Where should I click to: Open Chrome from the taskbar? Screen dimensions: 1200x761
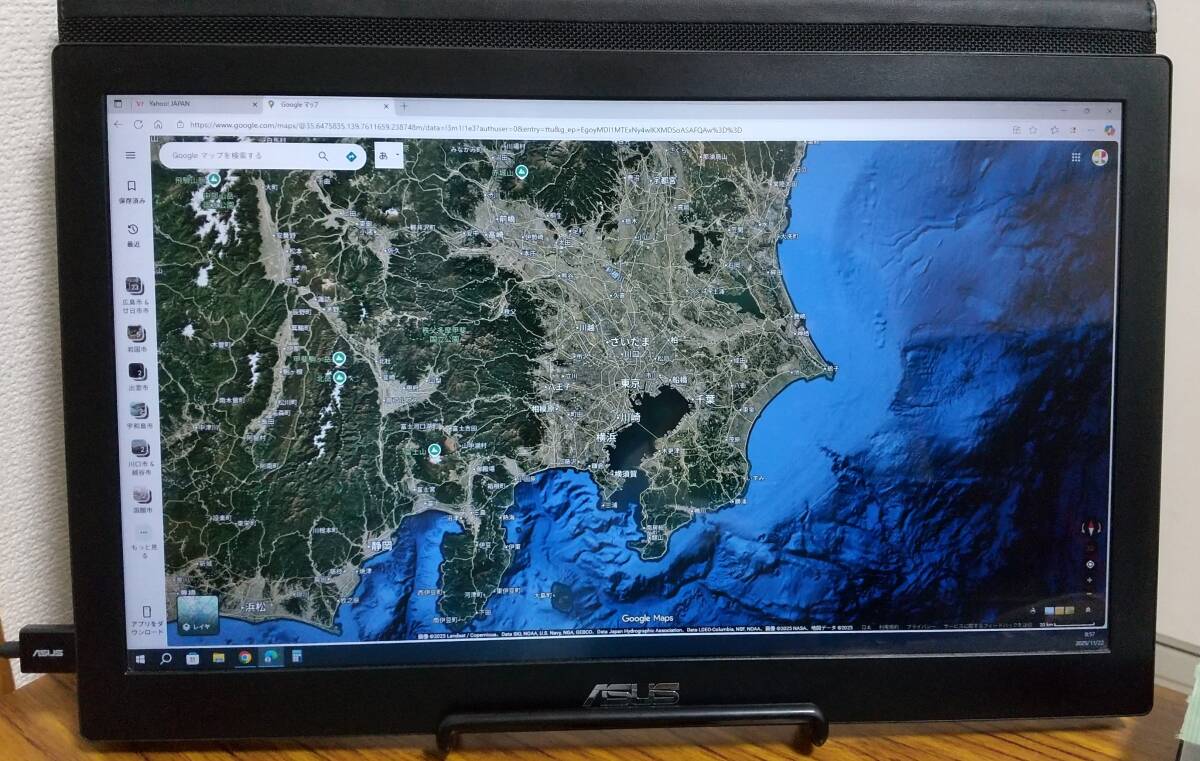tap(244, 657)
